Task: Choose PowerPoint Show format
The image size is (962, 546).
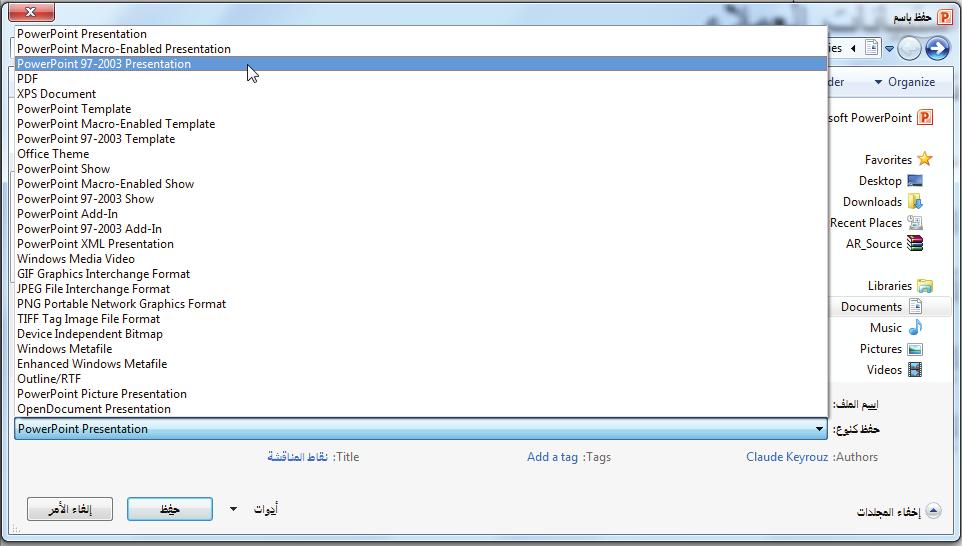Action: click(x=421, y=169)
